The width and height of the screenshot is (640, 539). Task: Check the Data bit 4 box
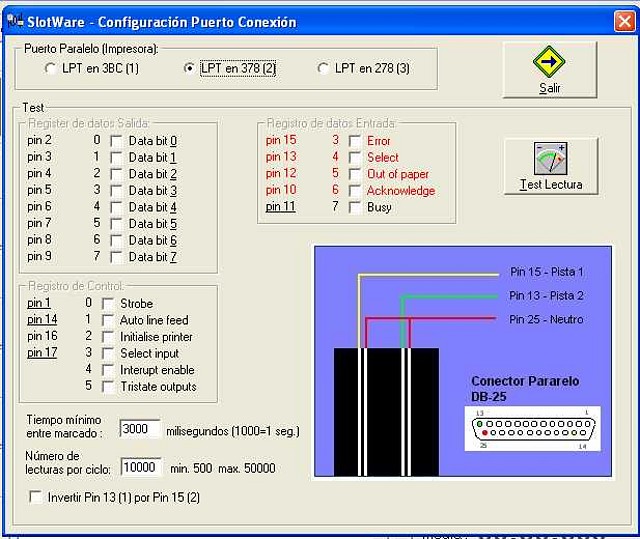pyautogui.click(x=116, y=207)
